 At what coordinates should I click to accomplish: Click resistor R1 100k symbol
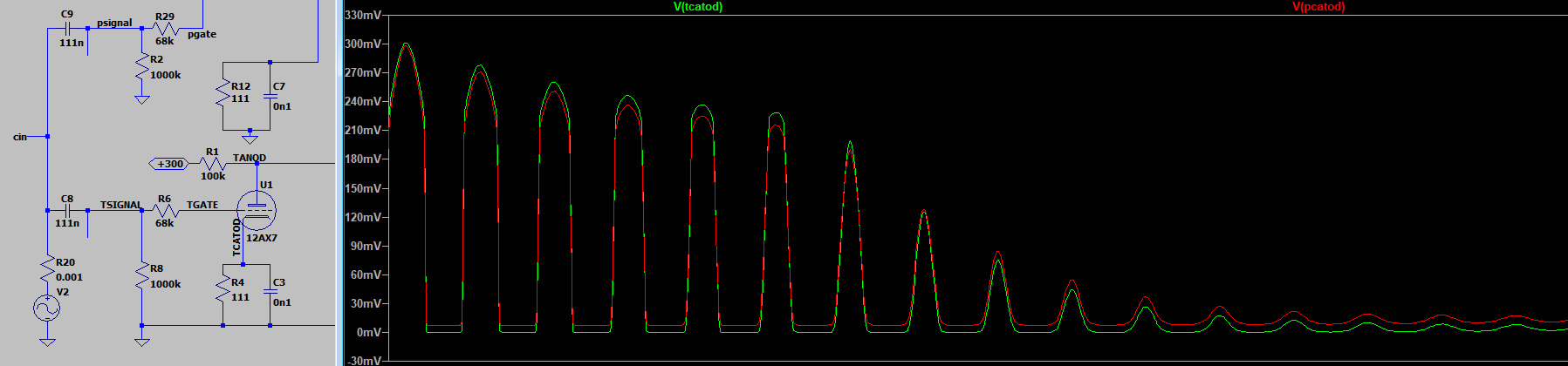213,163
